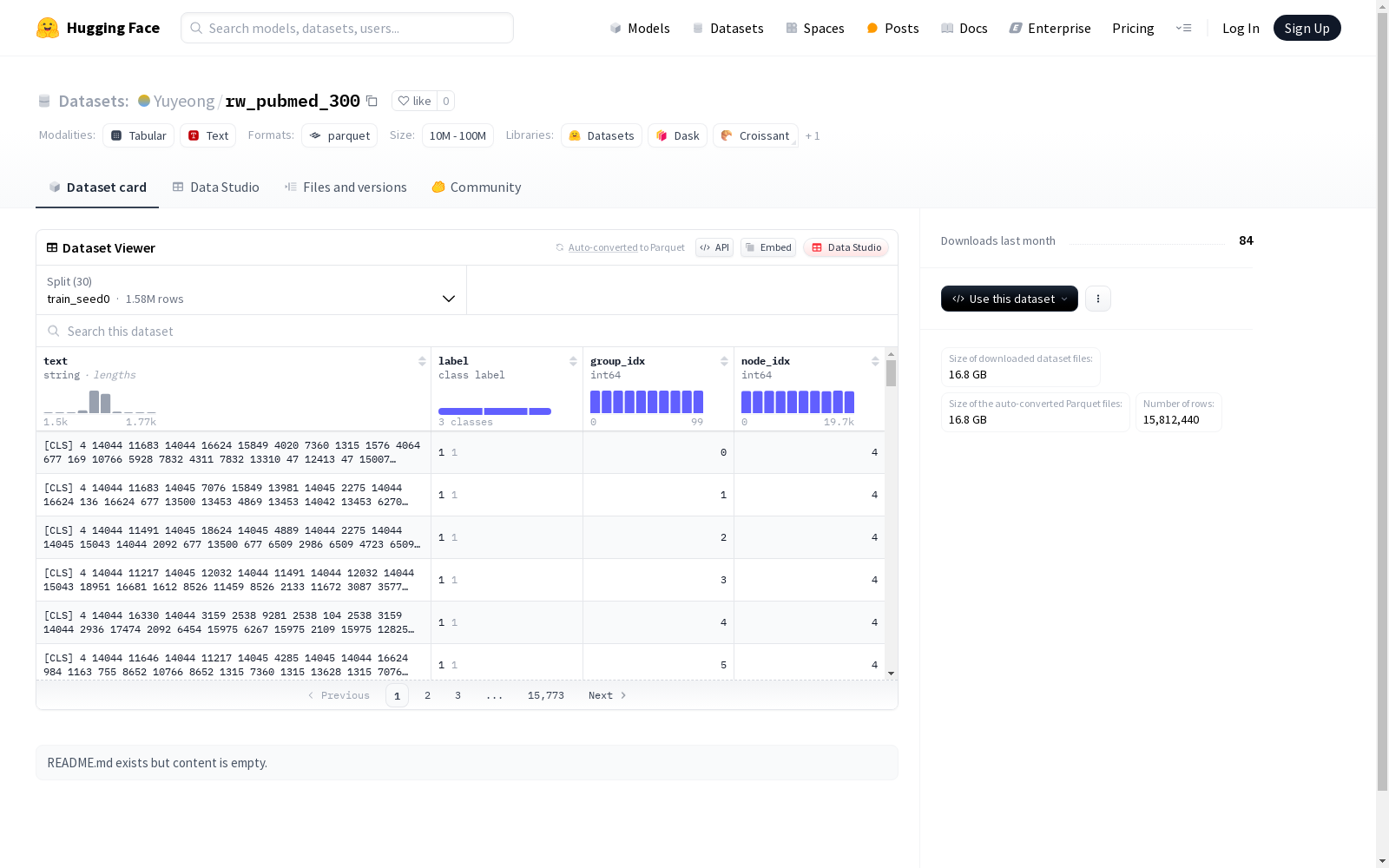Click the Previous page button
The height and width of the screenshot is (868, 1389).
tap(339, 695)
